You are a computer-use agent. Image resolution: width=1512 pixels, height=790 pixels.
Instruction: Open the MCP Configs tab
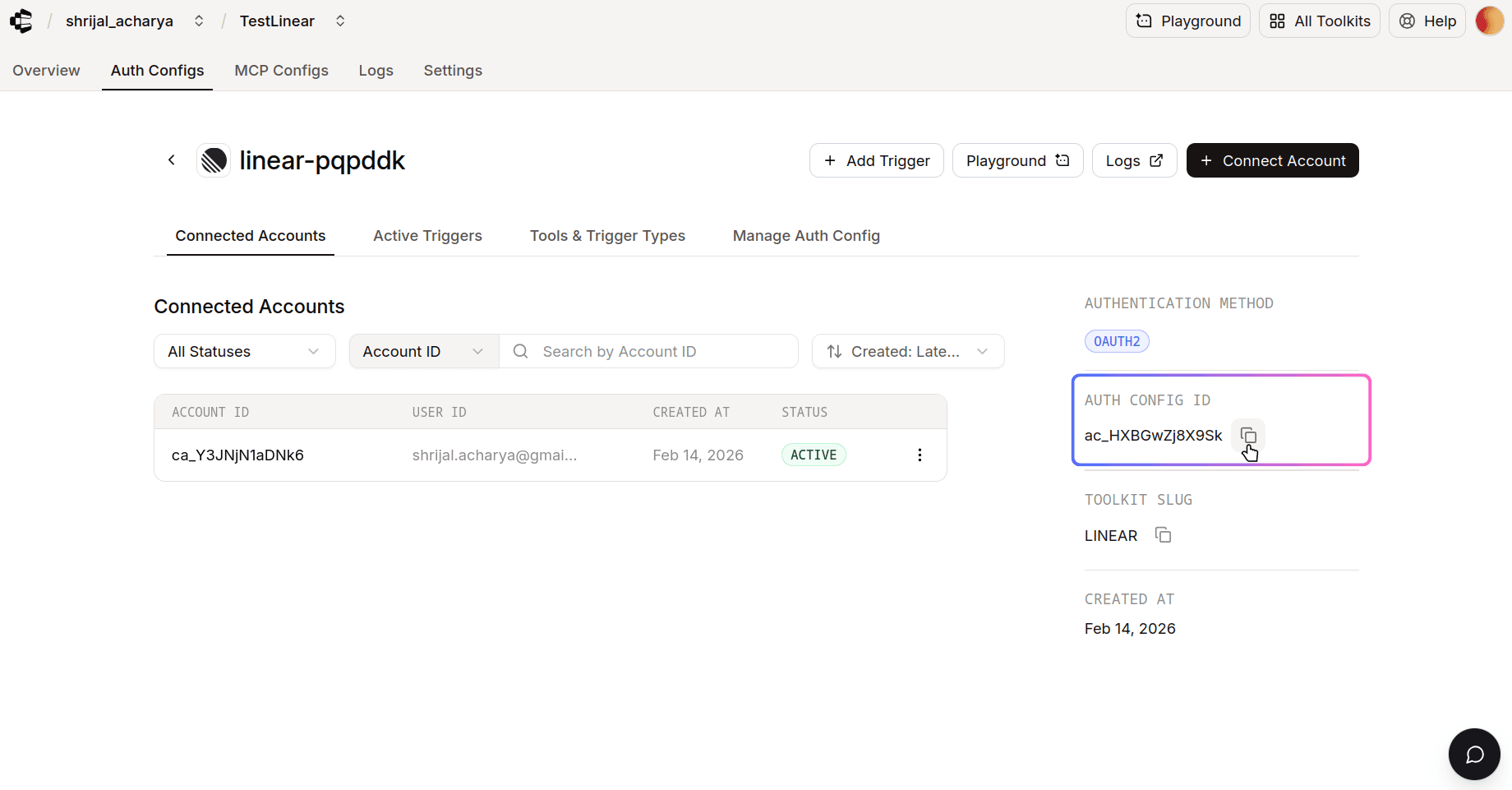281,71
